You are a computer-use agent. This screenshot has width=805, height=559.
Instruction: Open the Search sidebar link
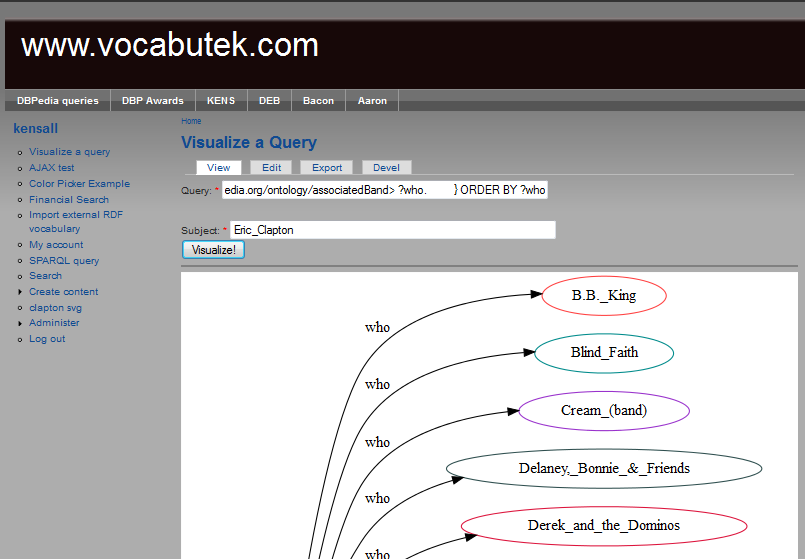(45, 276)
